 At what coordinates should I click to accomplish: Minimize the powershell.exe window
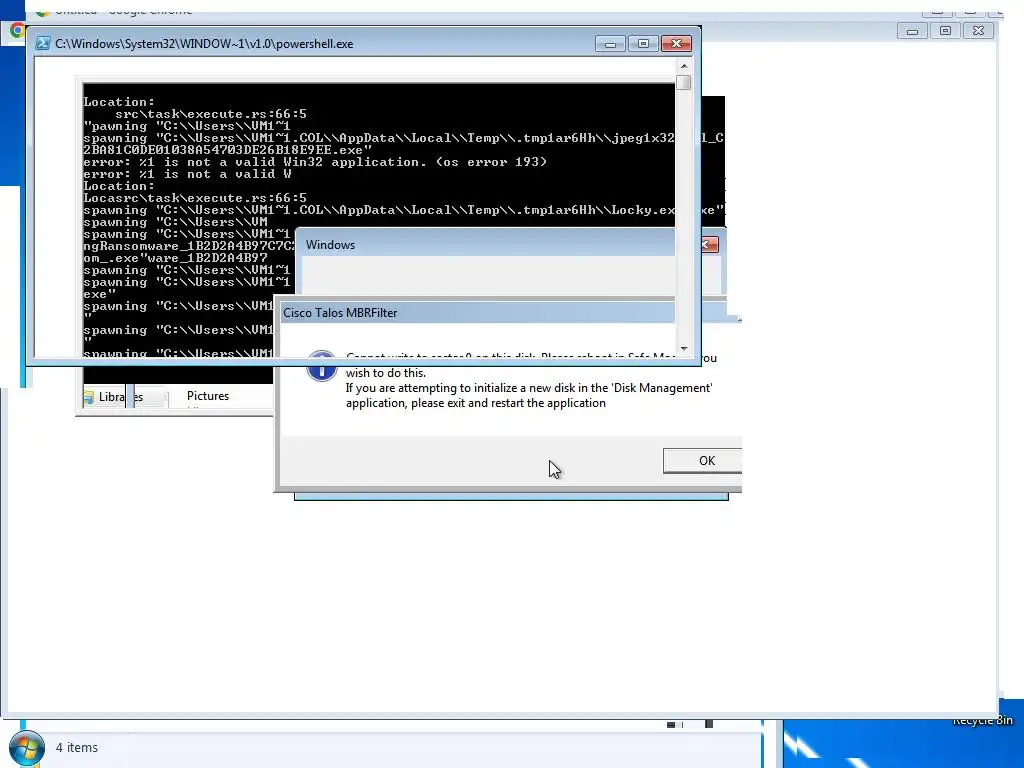click(x=610, y=44)
